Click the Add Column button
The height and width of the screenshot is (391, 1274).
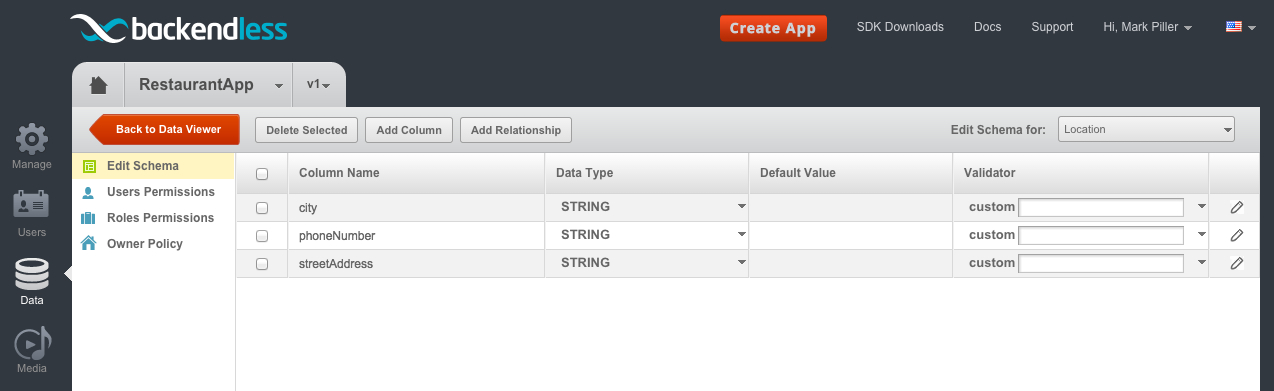click(x=409, y=130)
